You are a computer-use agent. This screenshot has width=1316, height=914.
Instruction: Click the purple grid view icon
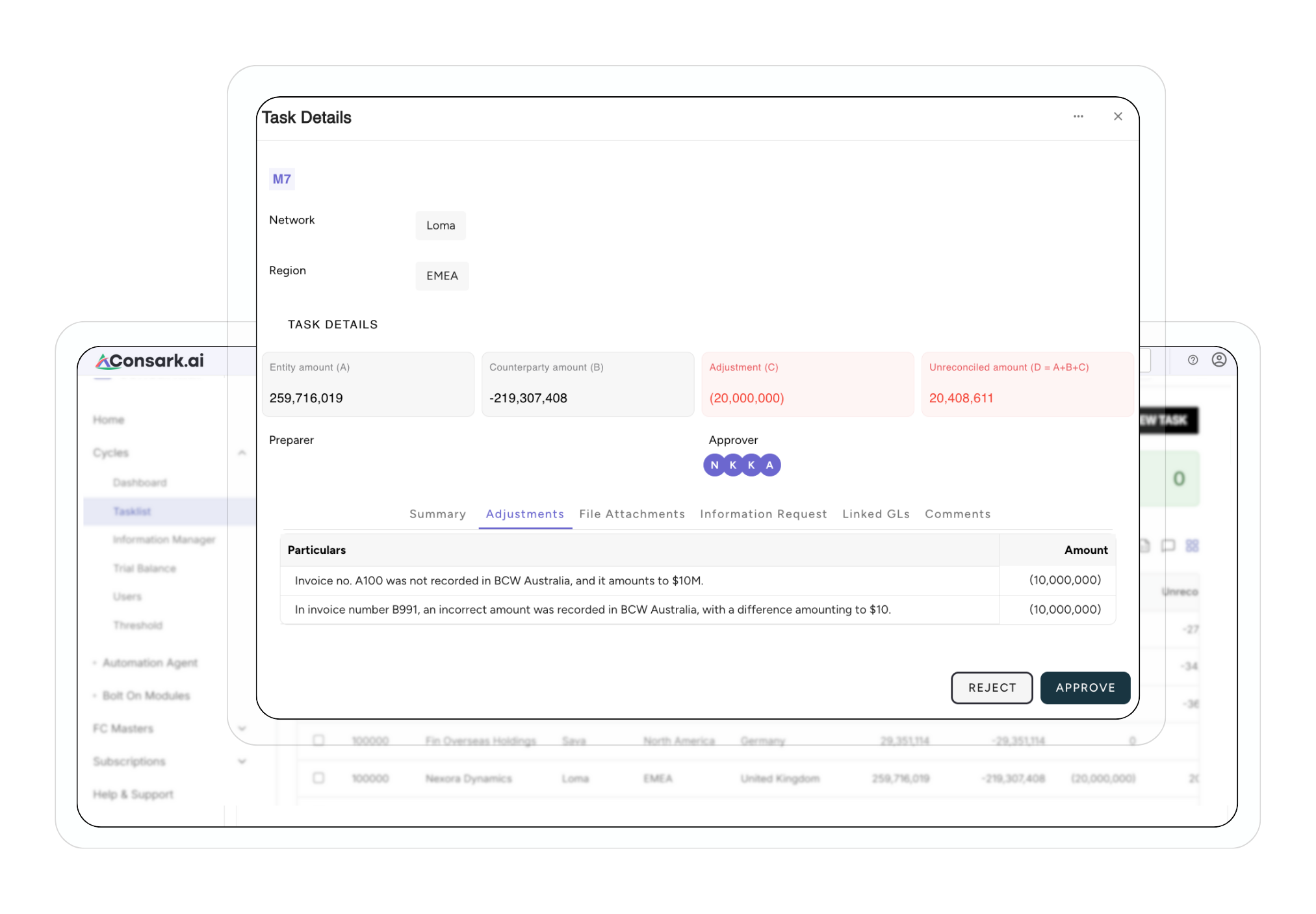pyautogui.click(x=1192, y=546)
